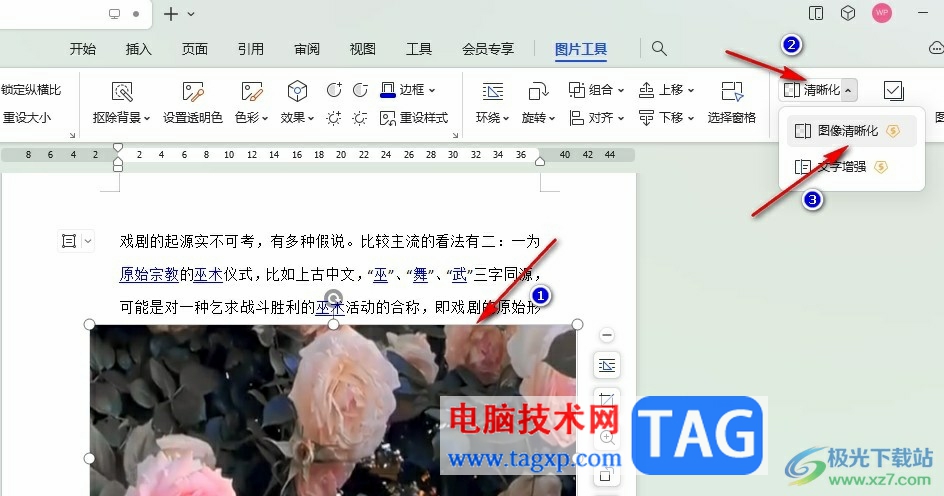The image size is (944, 496).
Task: Open the 审阅 ribbon tab
Action: point(306,49)
